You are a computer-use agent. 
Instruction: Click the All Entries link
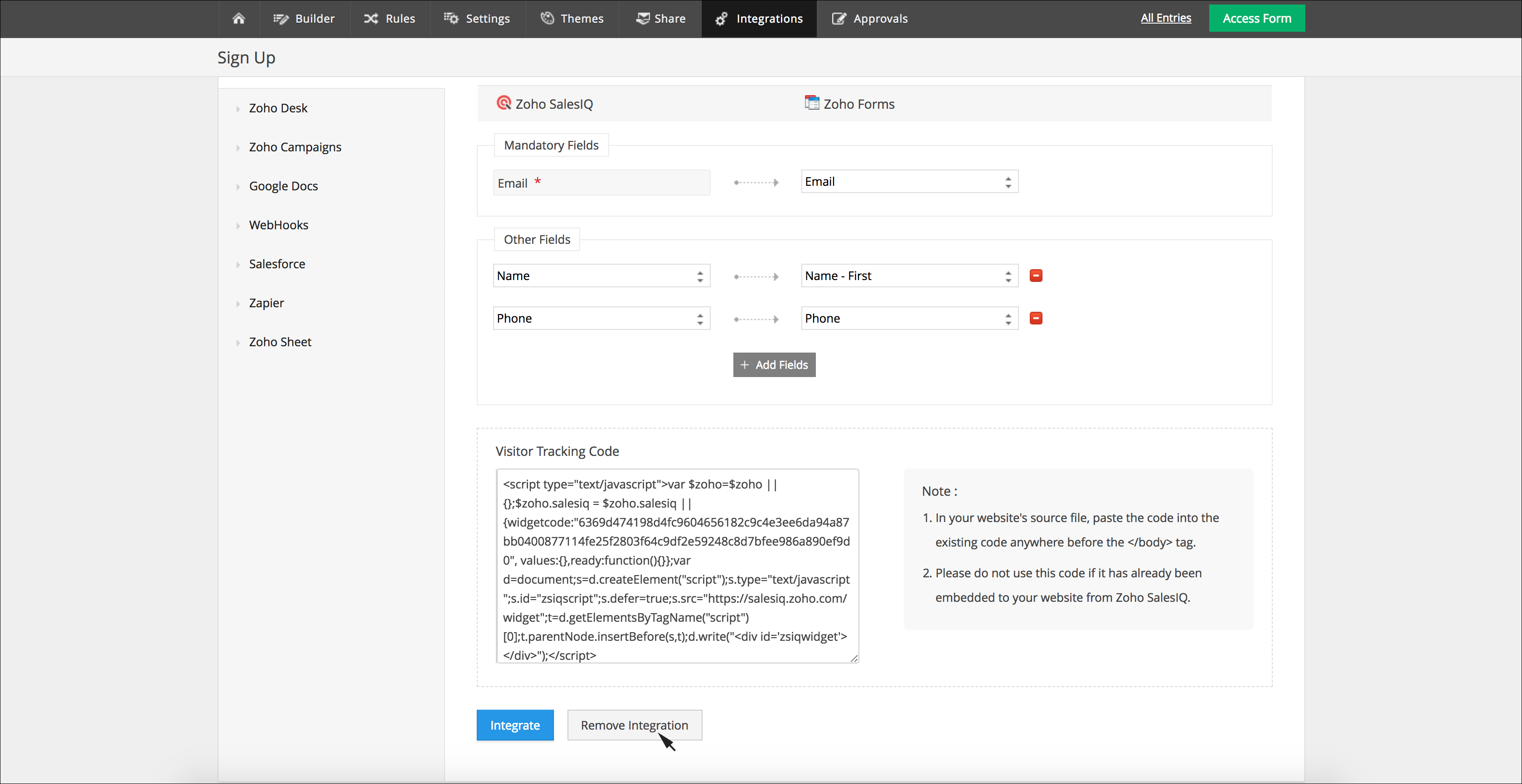coord(1165,18)
